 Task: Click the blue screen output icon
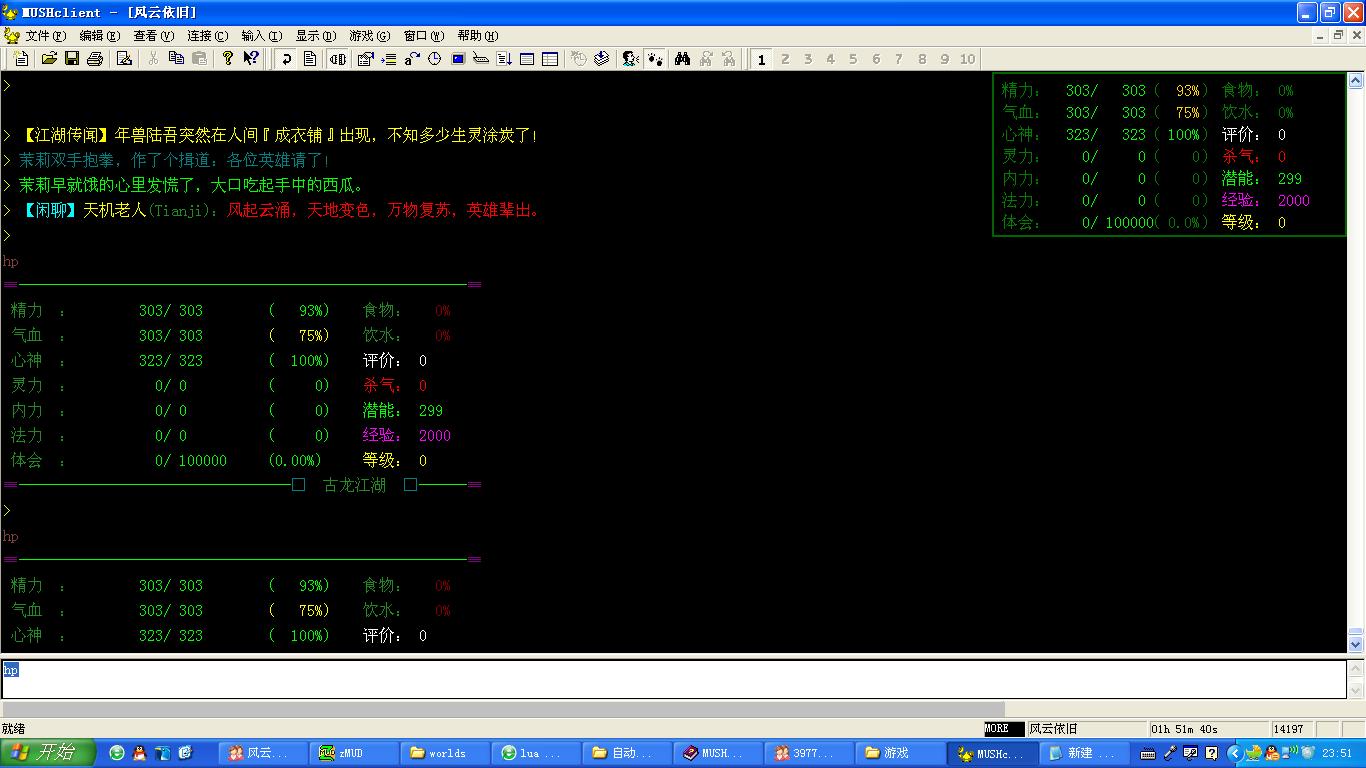[x=458, y=59]
